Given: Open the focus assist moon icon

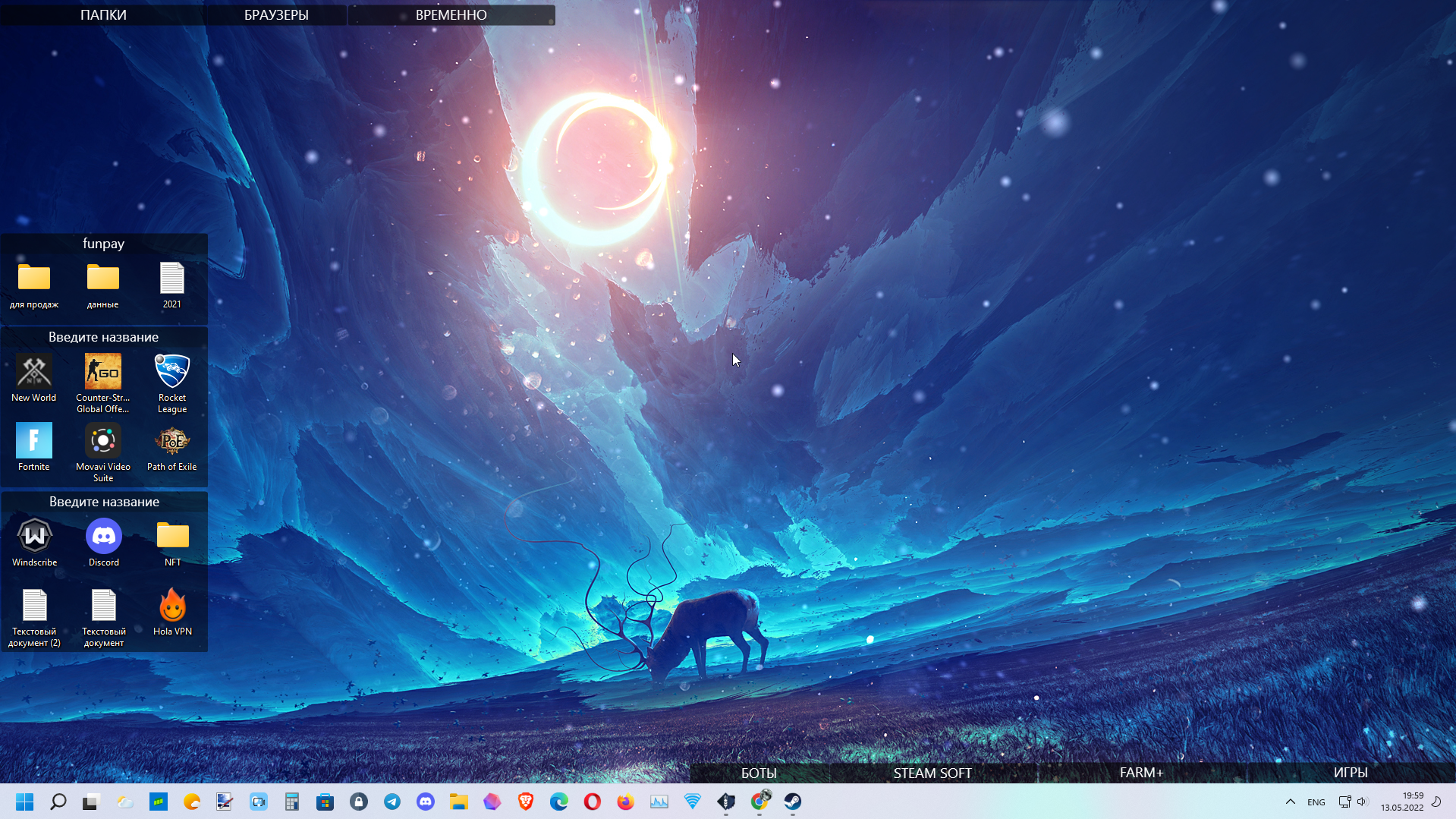Looking at the screenshot, I should point(1436,802).
